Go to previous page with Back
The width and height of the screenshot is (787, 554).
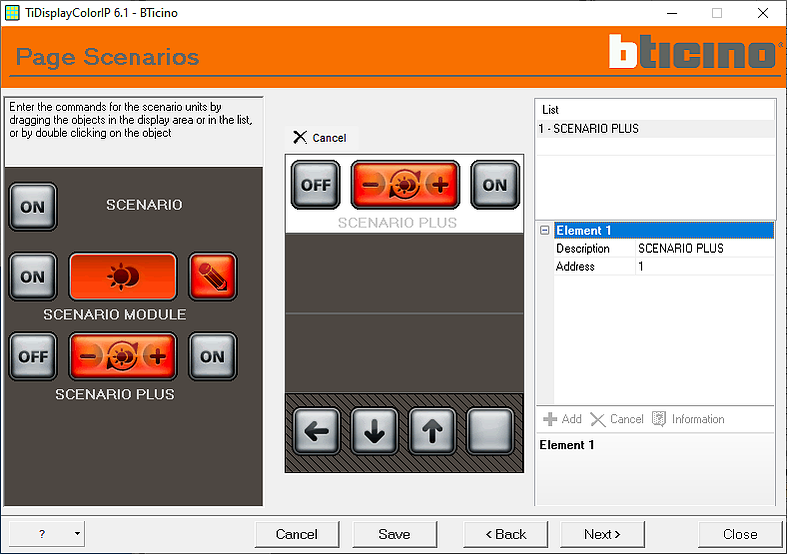505,534
